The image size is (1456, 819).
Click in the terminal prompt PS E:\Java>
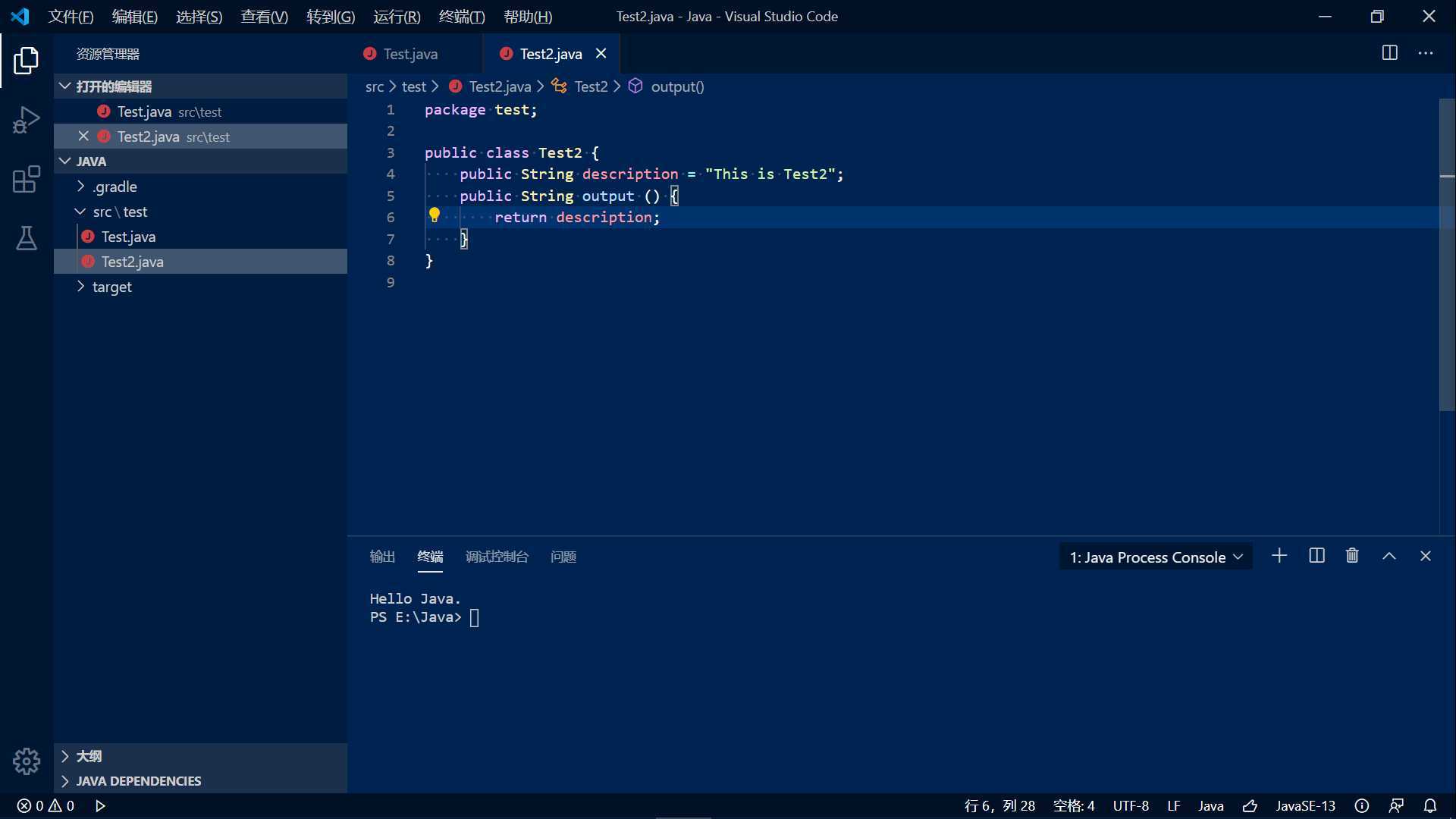point(416,617)
